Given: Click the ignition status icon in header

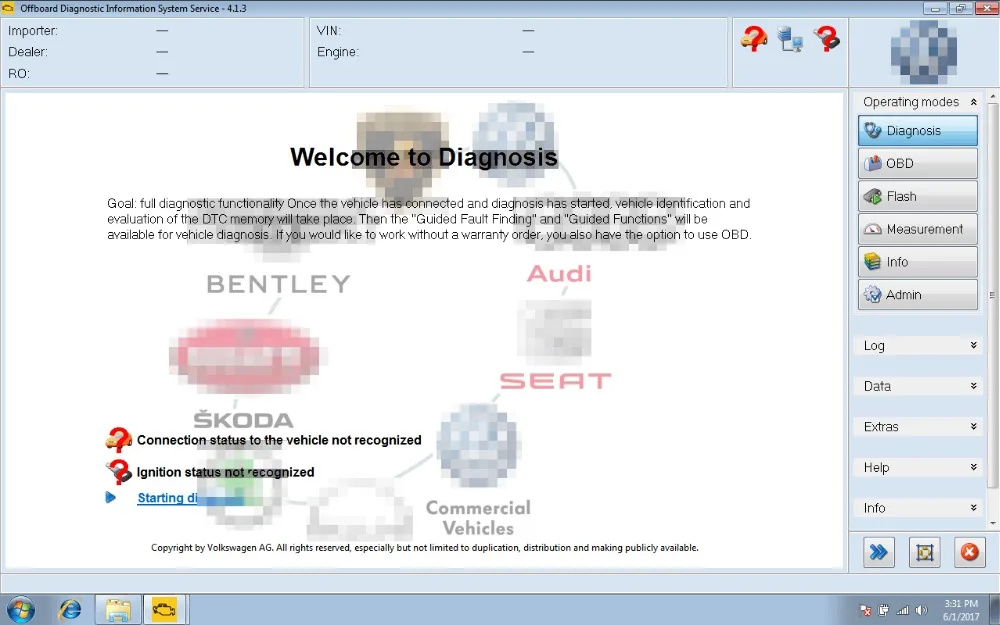Looking at the screenshot, I should tap(827, 39).
